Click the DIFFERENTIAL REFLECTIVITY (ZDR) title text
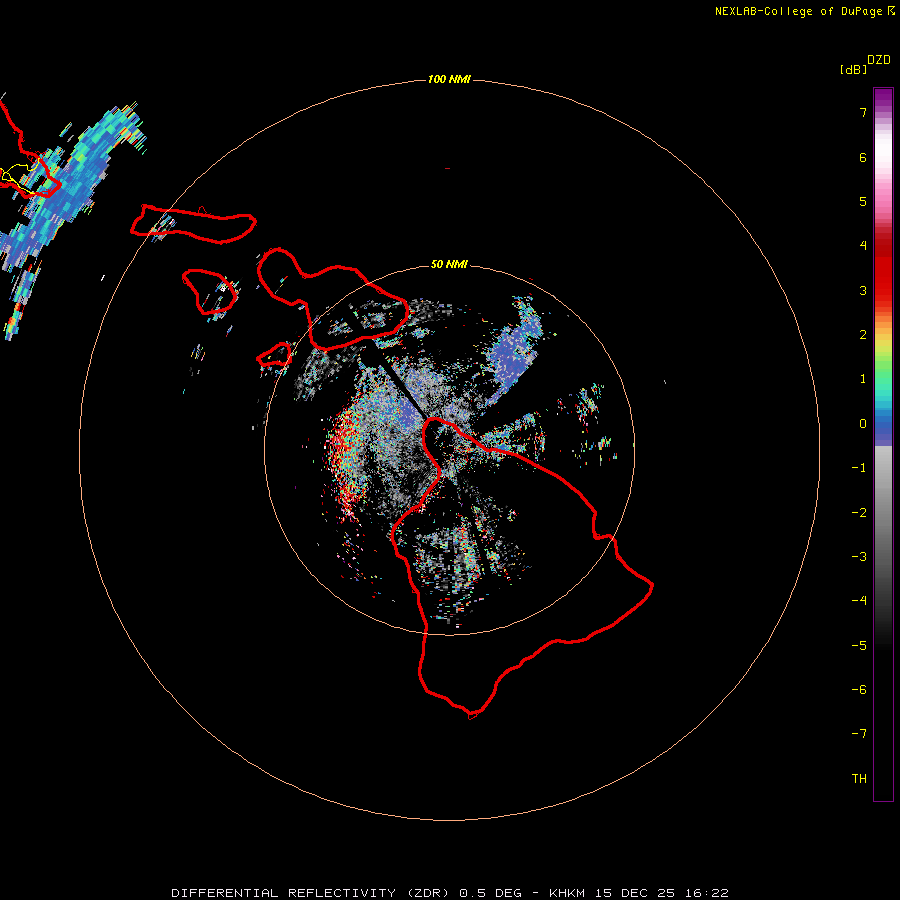This screenshot has height=900, width=900. [312, 893]
